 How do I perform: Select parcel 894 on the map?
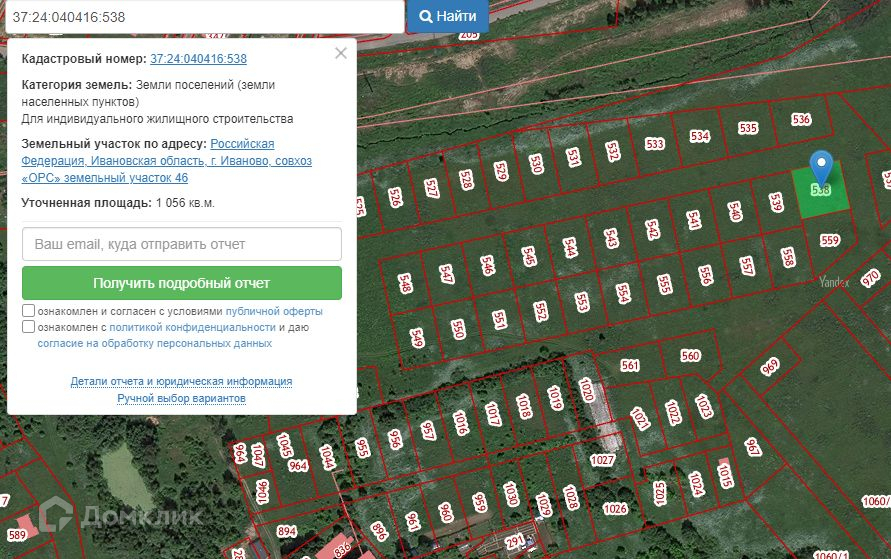coord(286,531)
